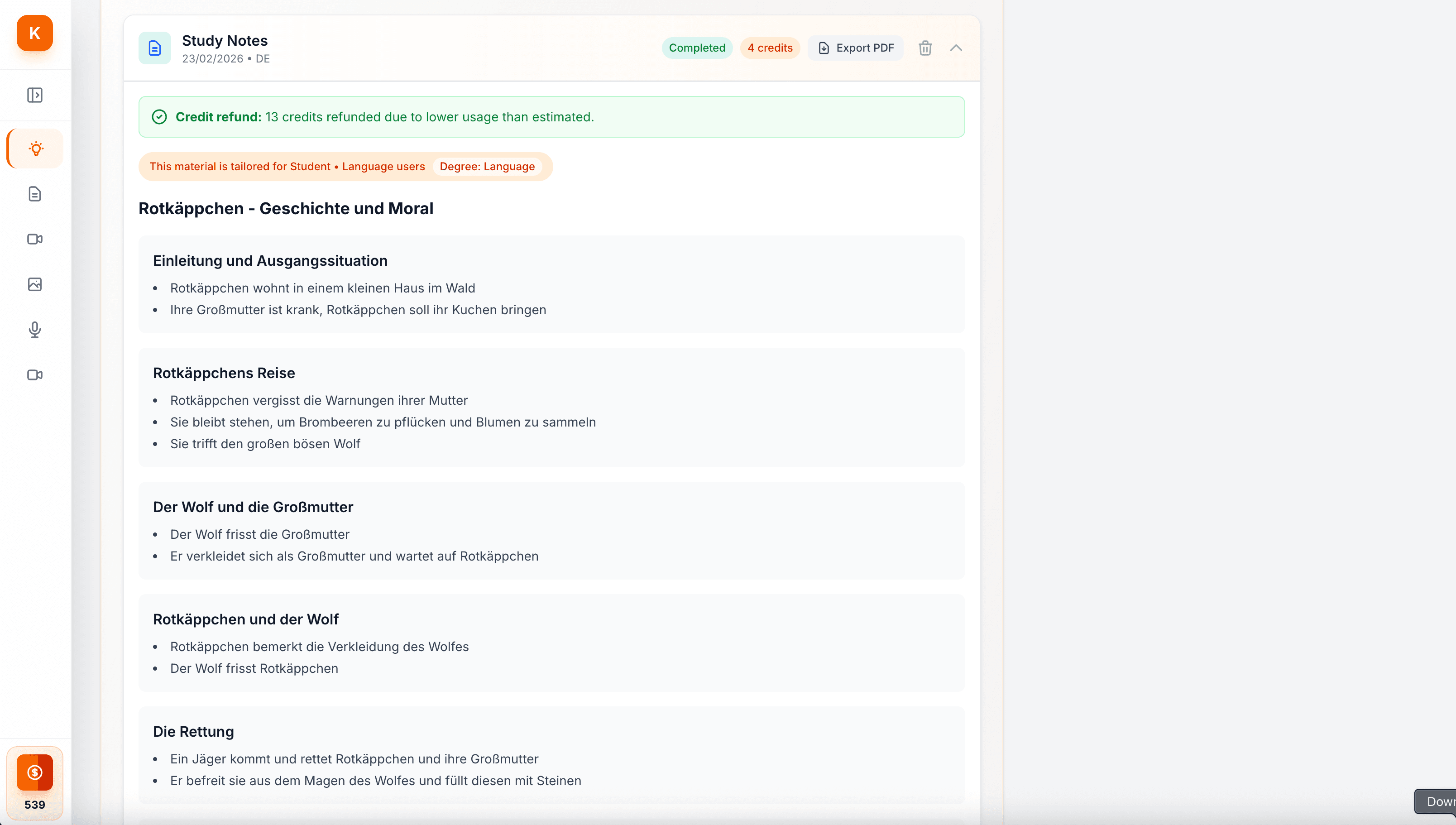This screenshot has height=825, width=1456.
Task: Open the image generation tool in the sidebar
Action: click(x=34, y=284)
